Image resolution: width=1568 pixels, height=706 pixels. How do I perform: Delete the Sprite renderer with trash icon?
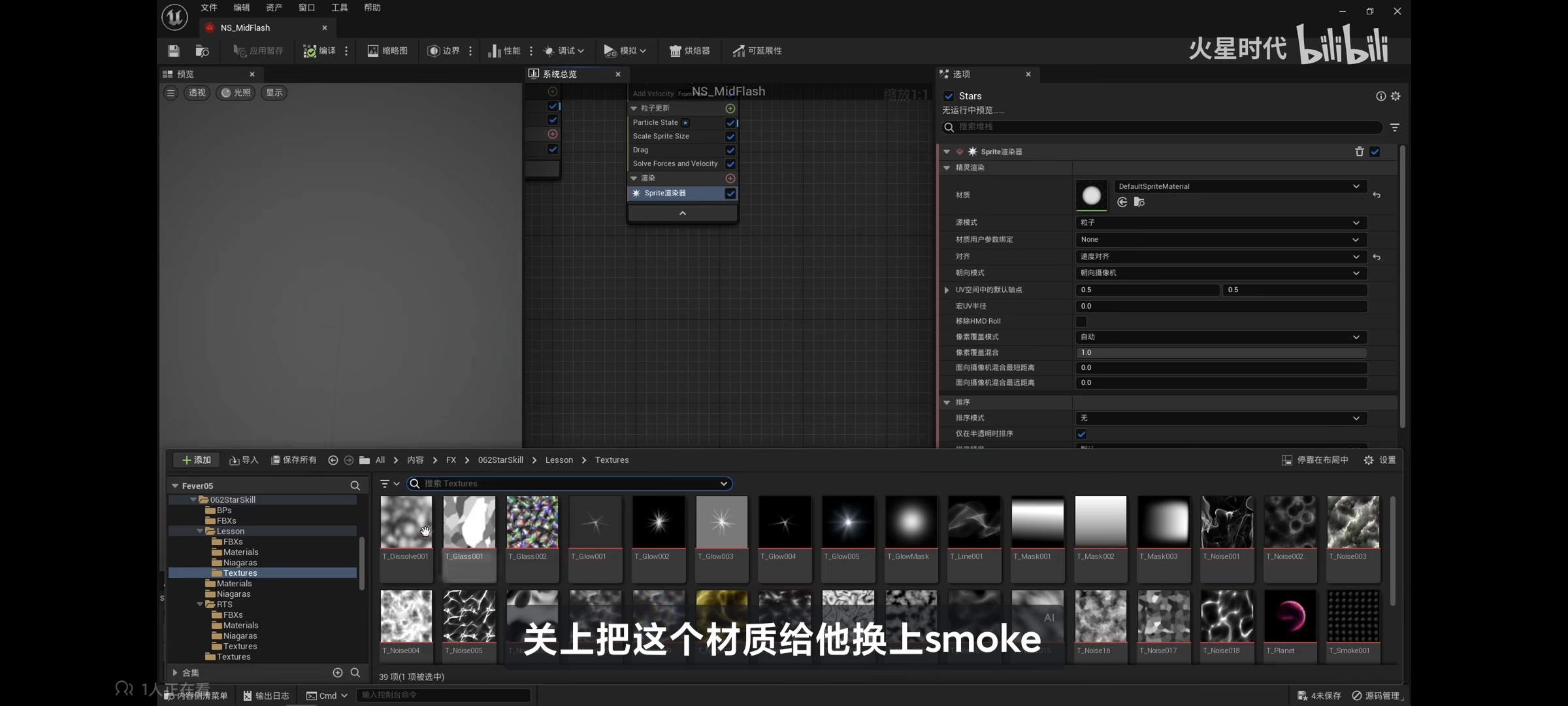(x=1359, y=152)
